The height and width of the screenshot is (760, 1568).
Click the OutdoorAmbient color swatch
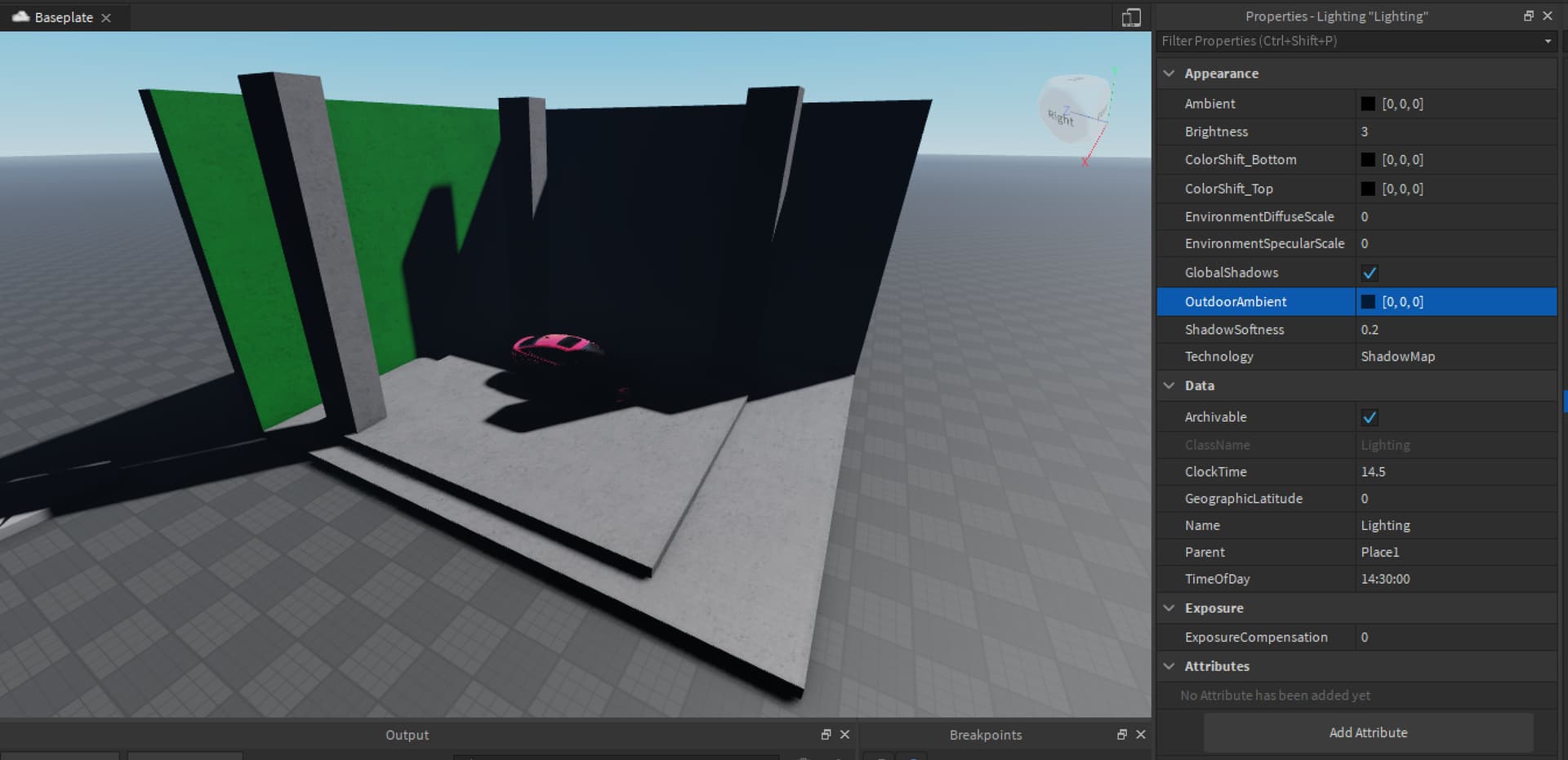point(1370,301)
